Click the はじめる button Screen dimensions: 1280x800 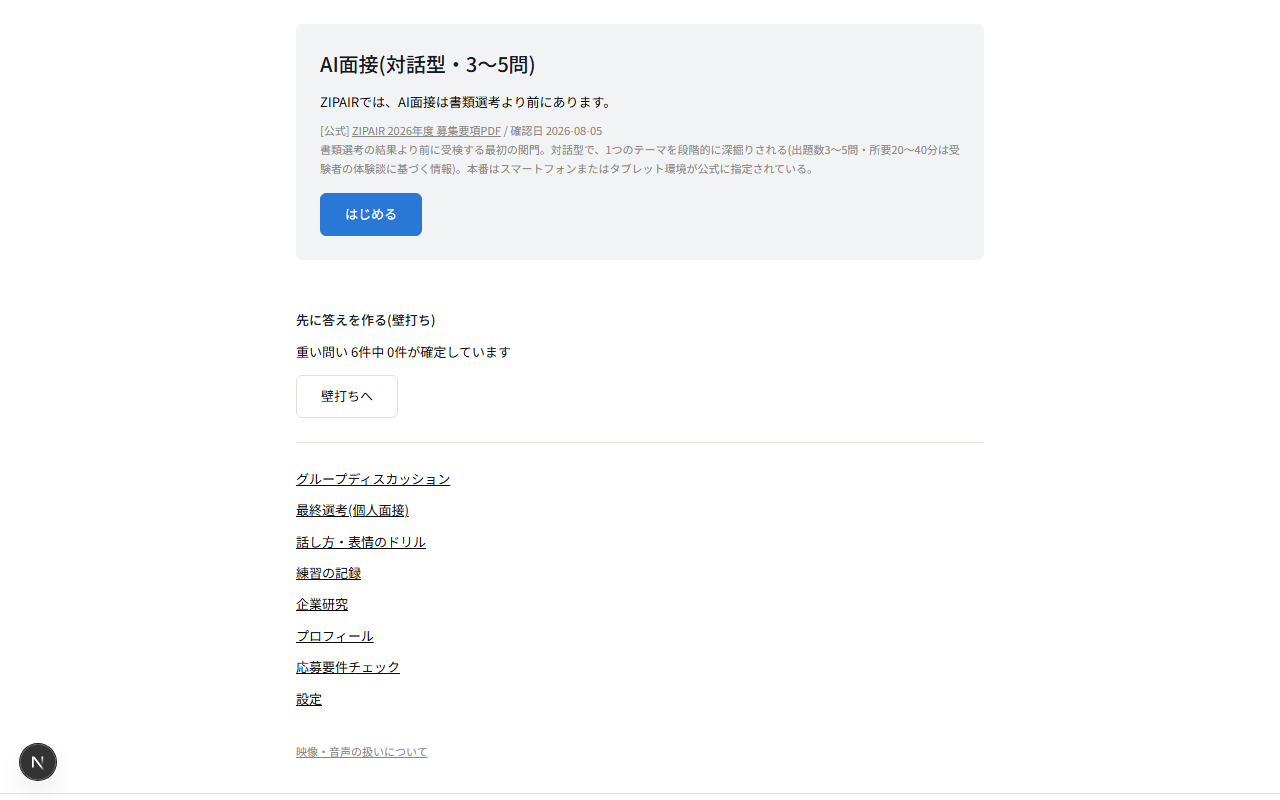coord(371,214)
